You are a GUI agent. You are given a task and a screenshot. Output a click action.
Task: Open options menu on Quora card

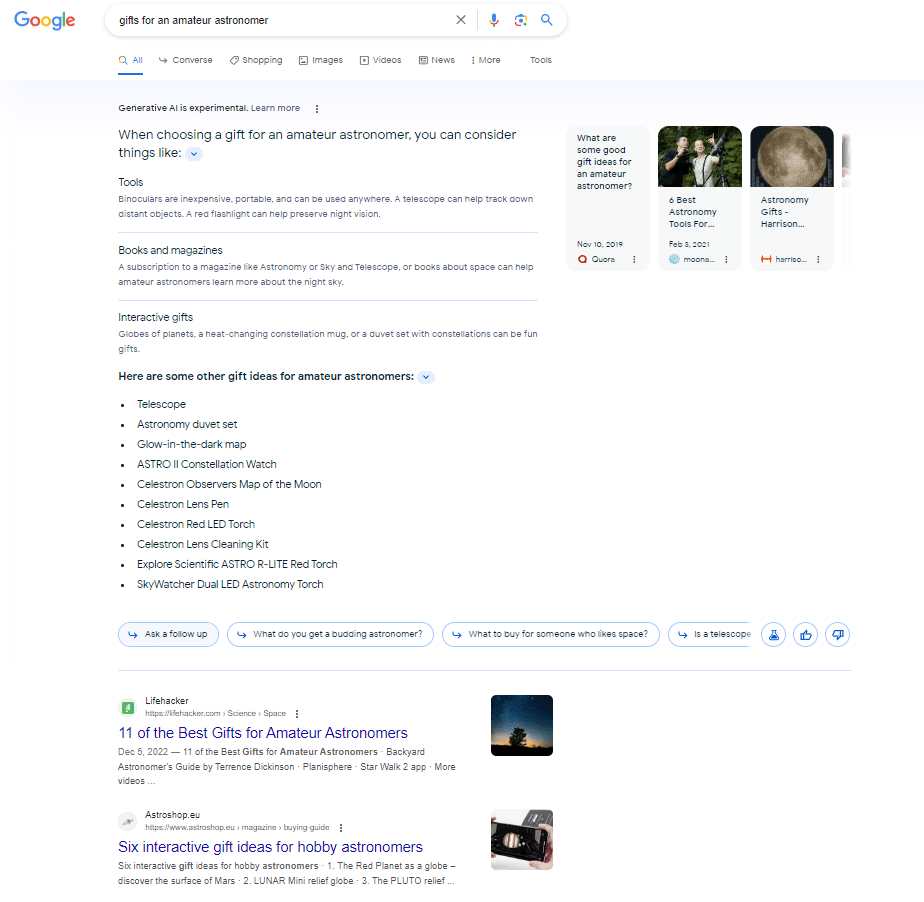coord(634,259)
